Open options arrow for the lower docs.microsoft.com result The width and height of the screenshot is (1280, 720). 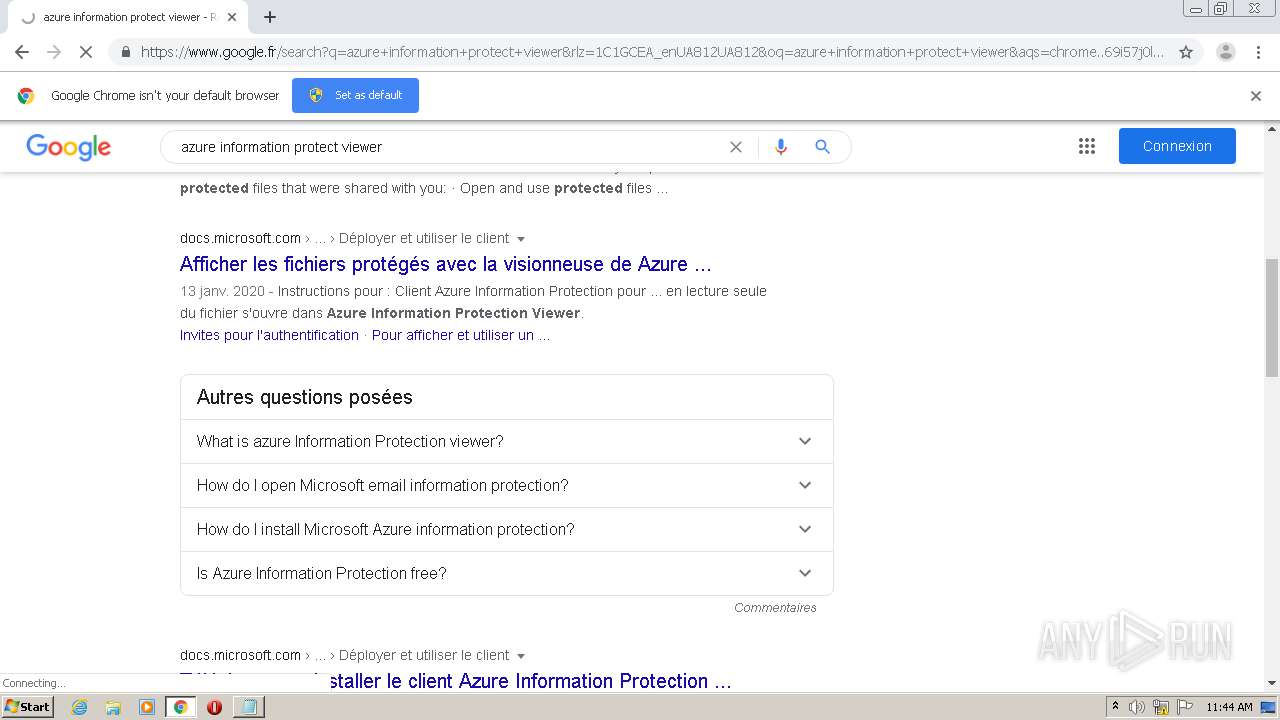pyautogui.click(x=521, y=656)
